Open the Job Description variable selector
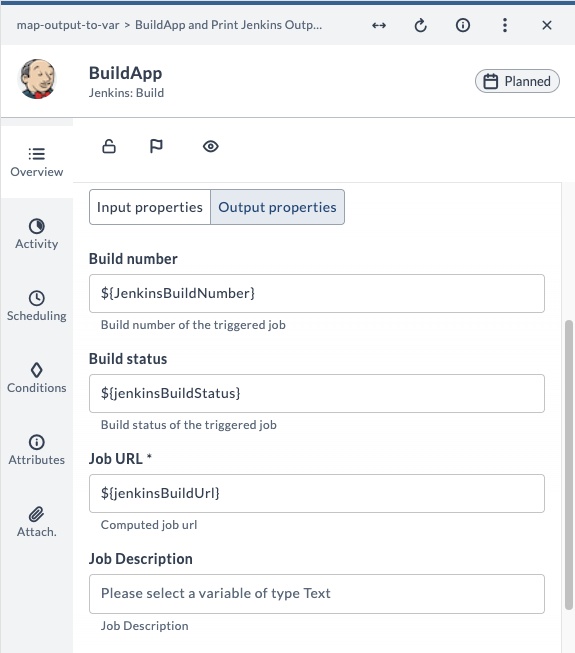Screen dimensions: 575x653 click(x=317, y=593)
